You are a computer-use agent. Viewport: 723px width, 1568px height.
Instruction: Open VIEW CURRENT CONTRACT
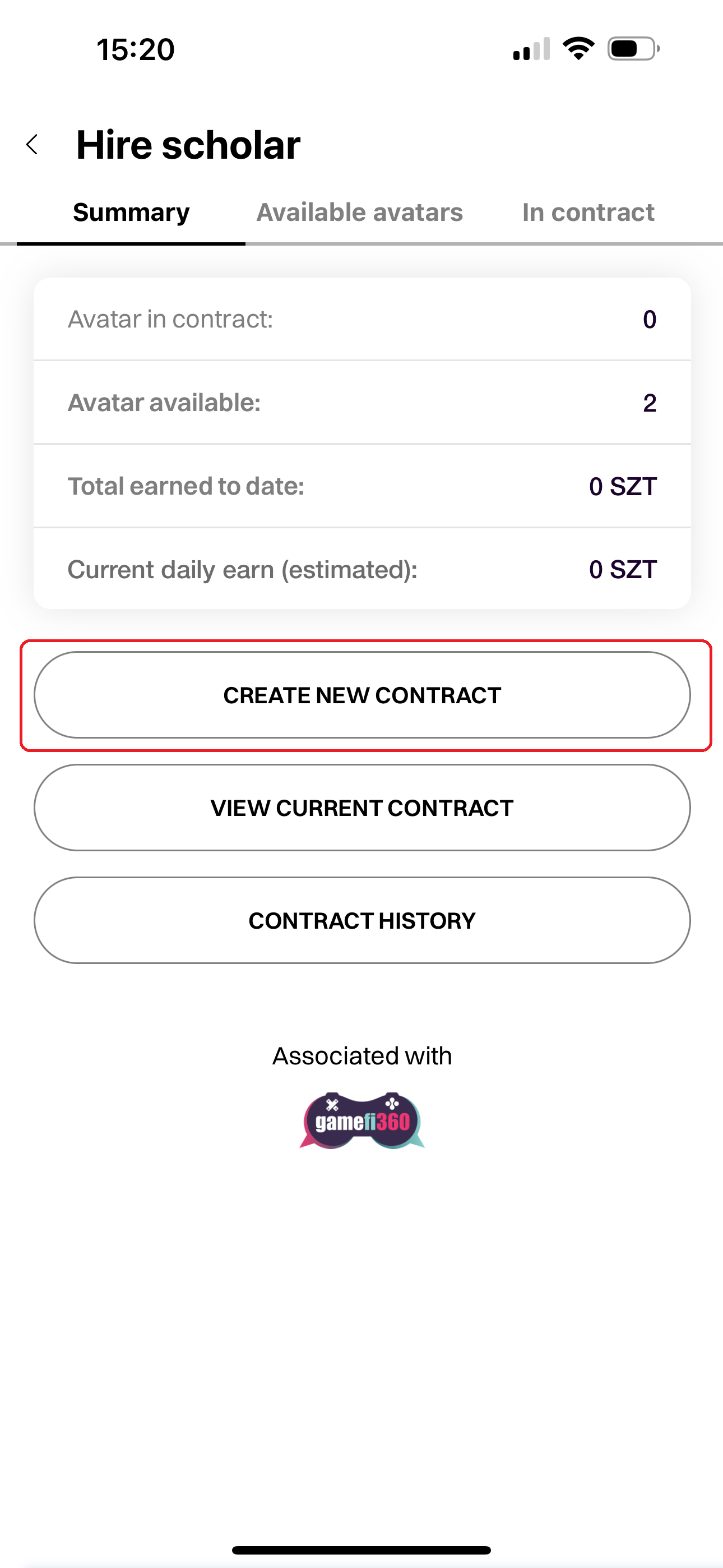point(362,808)
